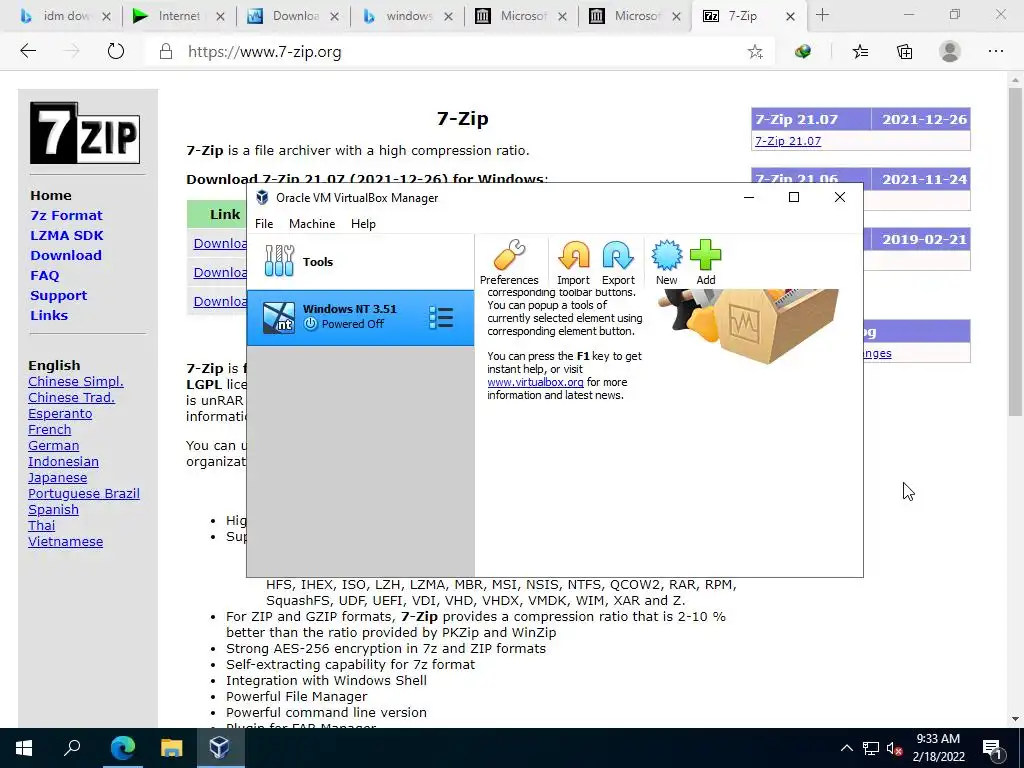Viewport: 1024px width, 768px height.
Task: Open a new browser tab
Action: tap(822, 16)
